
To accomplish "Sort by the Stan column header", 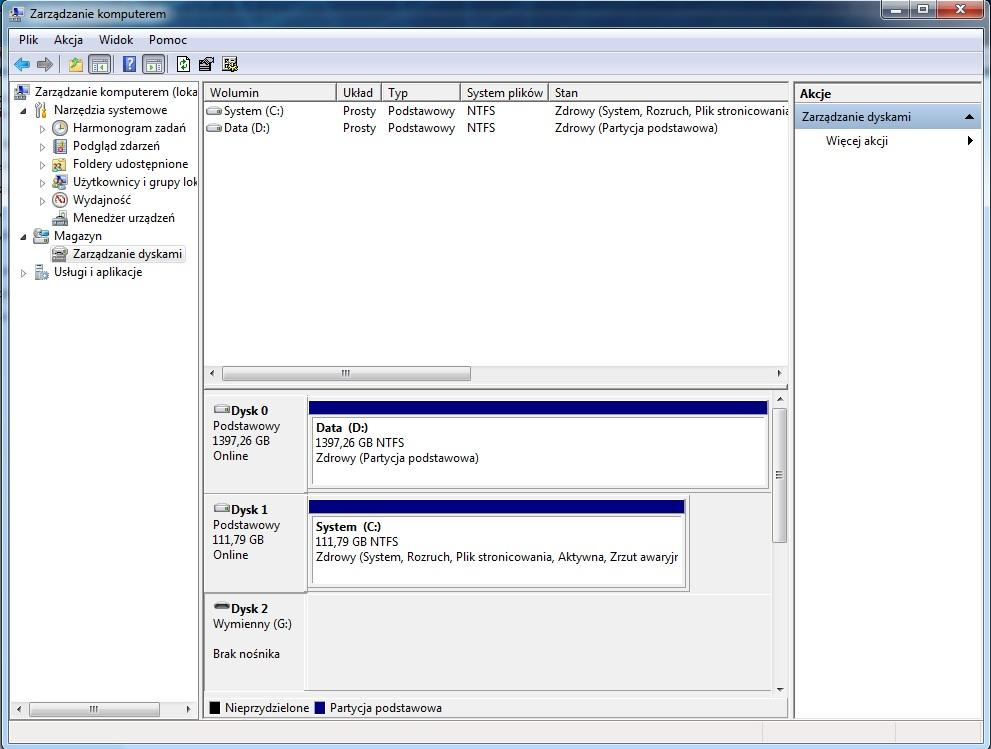I will pos(669,93).
